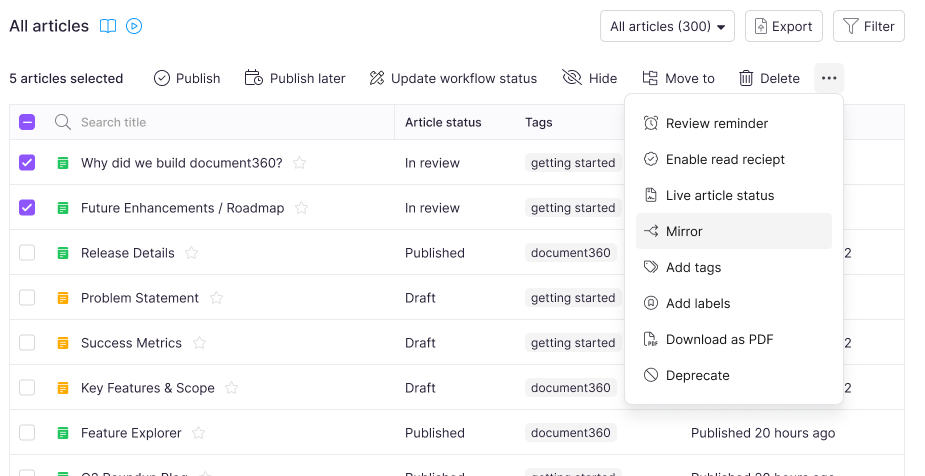This screenshot has height=476, width=925.
Task: Open the Release Details article
Action: pos(127,253)
